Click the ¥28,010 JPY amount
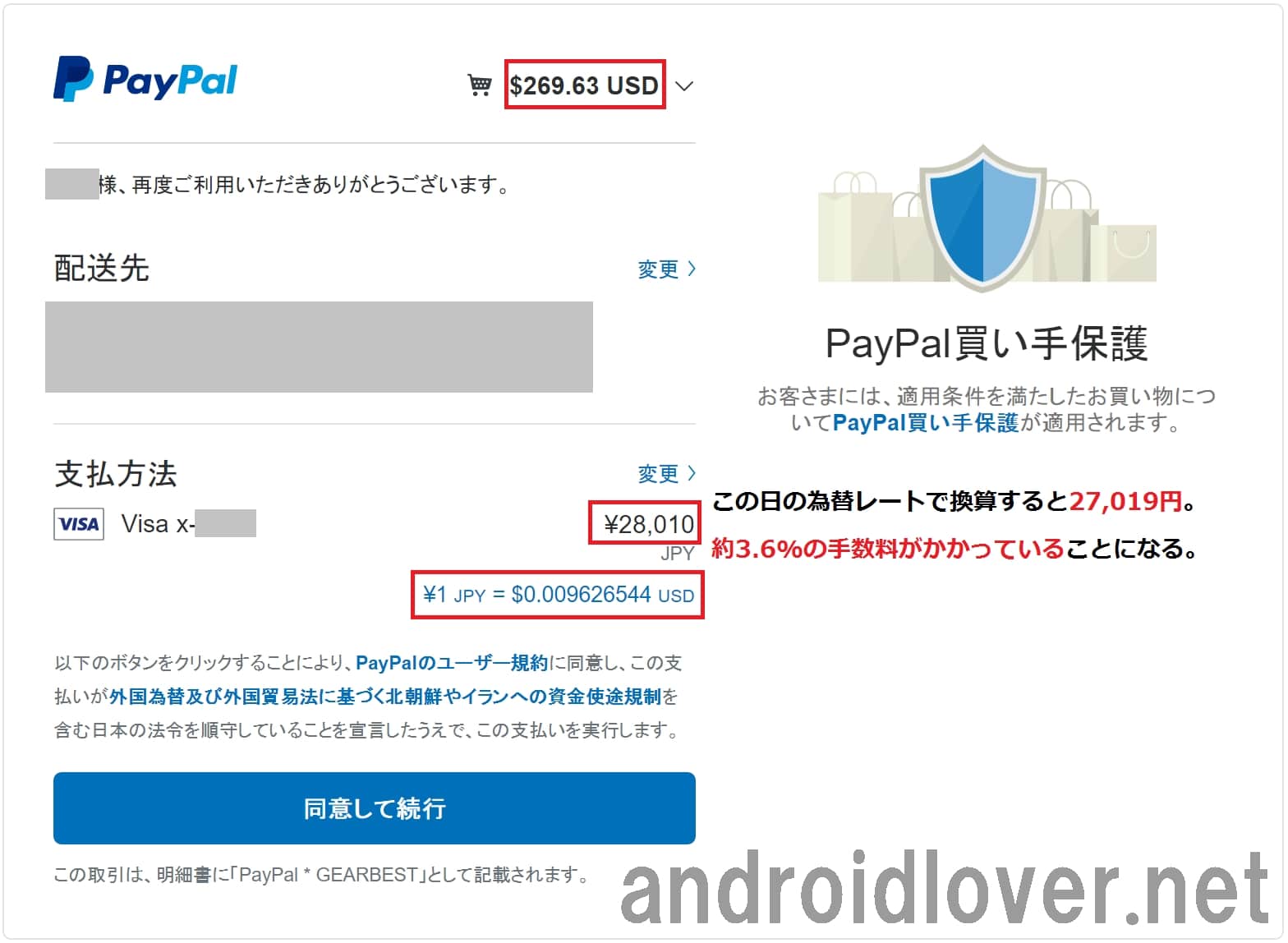1288x943 pixels. coord(649,524)
